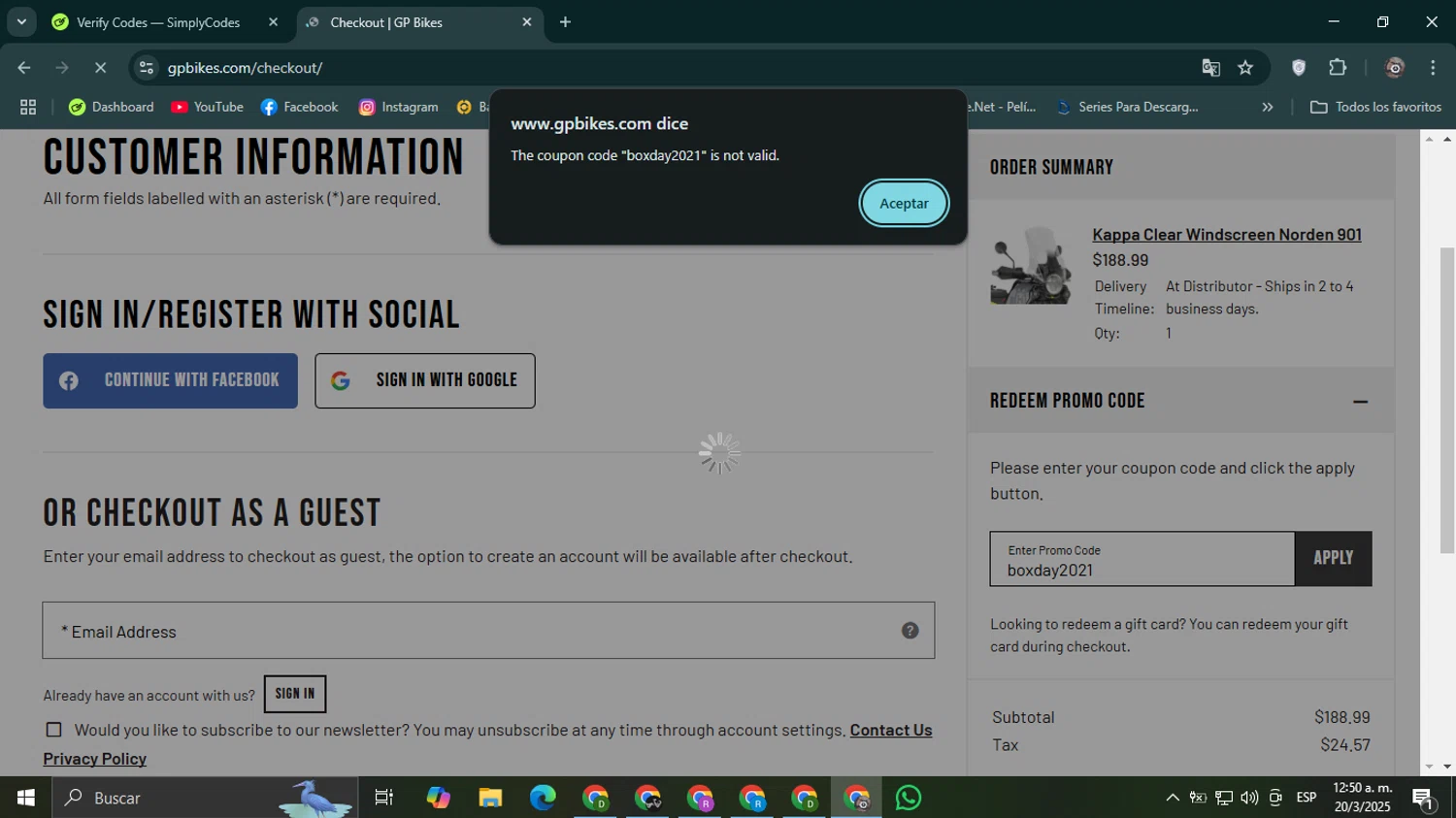Bookmark this page with star icon

[x=1245, y=68]
